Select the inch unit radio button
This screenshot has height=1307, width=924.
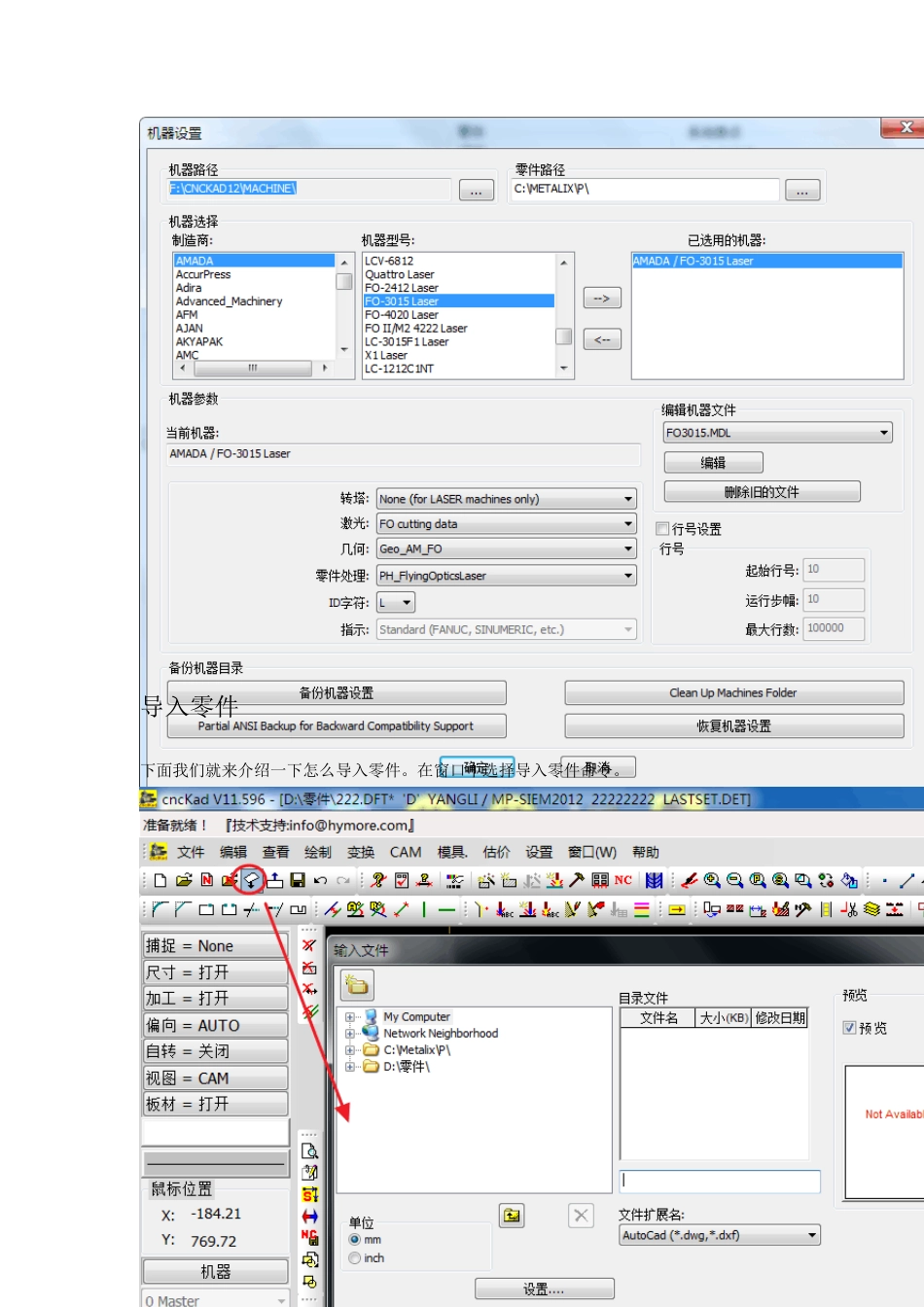click(355, 1258)
